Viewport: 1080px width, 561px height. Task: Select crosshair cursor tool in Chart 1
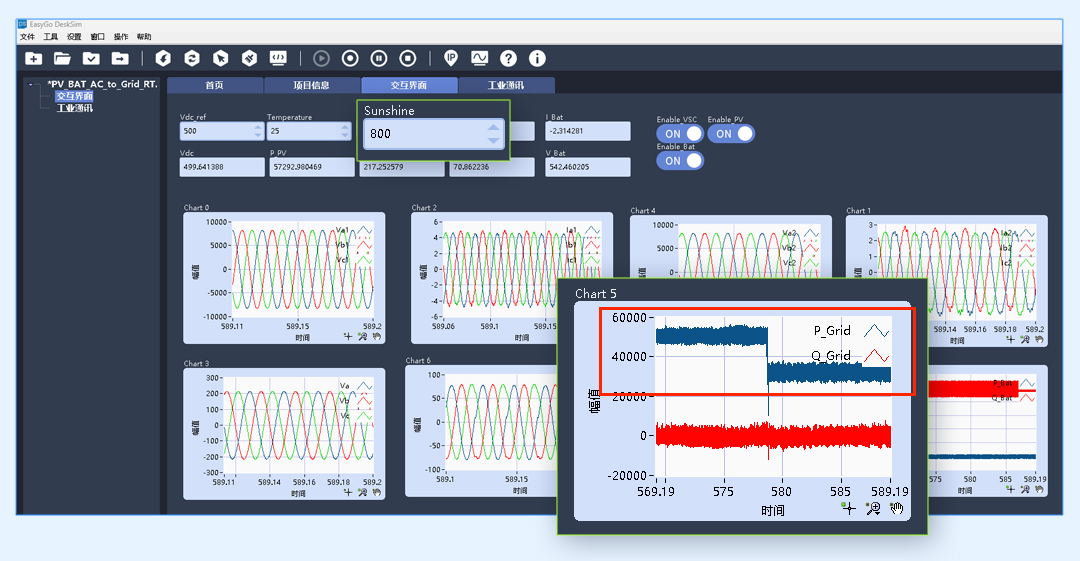point(1010,339)
